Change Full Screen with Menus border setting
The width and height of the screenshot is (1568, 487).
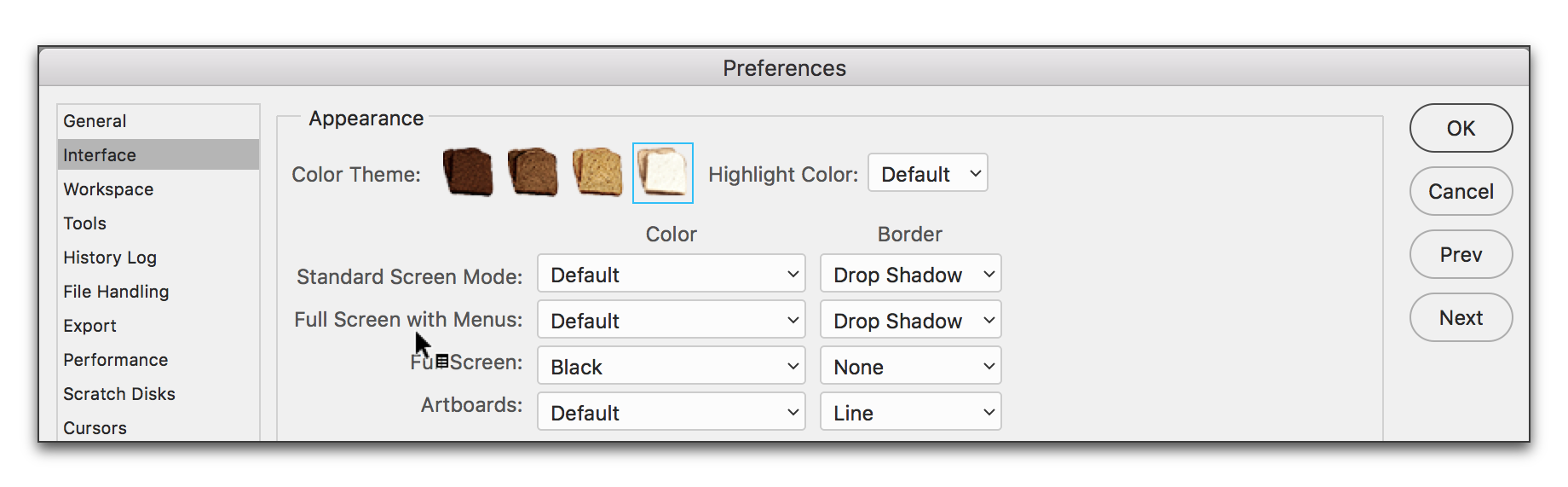point(911,320)
